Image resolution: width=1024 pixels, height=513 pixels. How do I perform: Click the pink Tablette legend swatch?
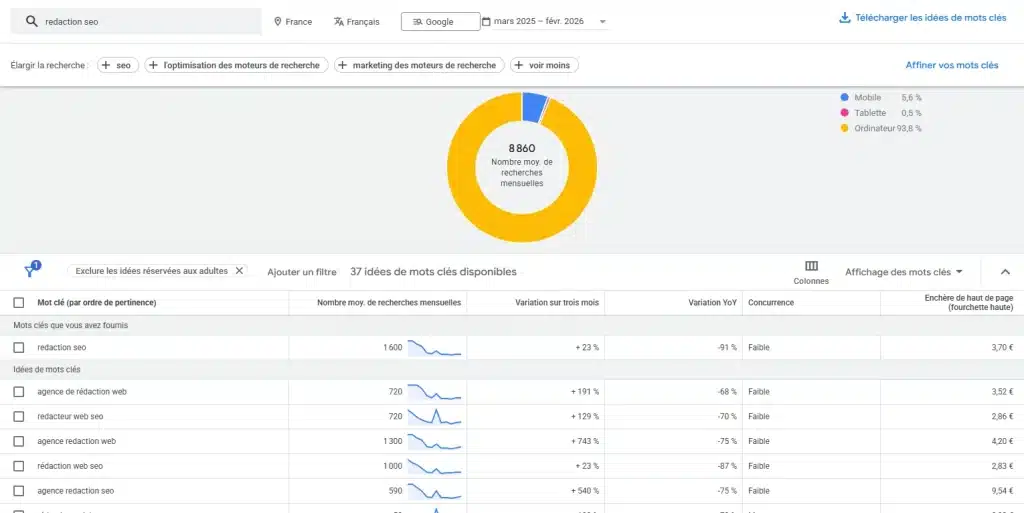click(844, 113)
